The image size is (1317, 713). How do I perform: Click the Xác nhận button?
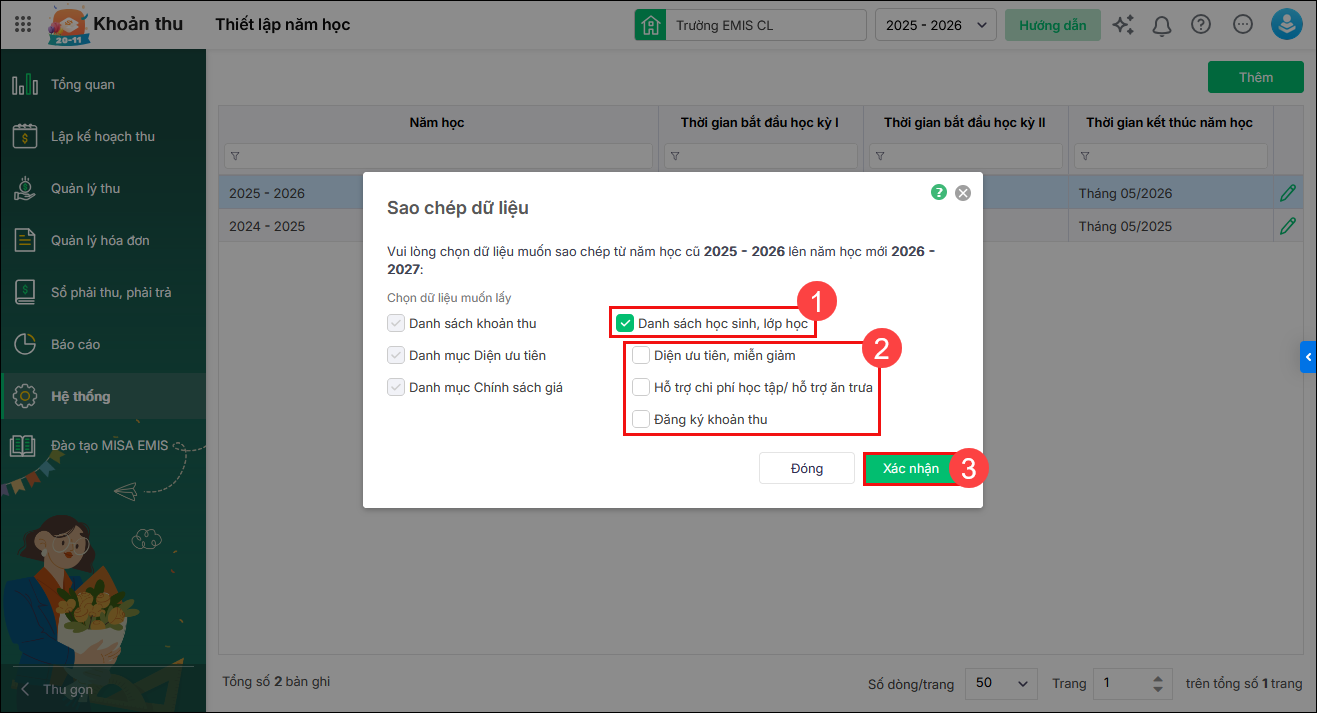tap(910, 469)
